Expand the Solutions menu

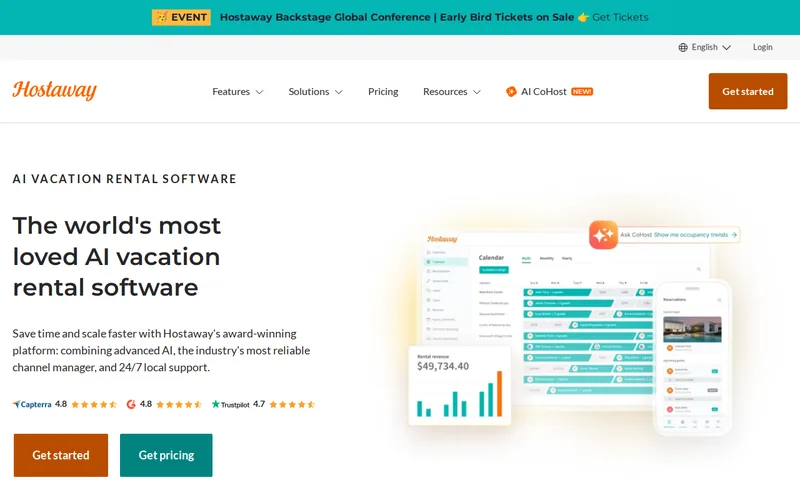pos(315,92)
